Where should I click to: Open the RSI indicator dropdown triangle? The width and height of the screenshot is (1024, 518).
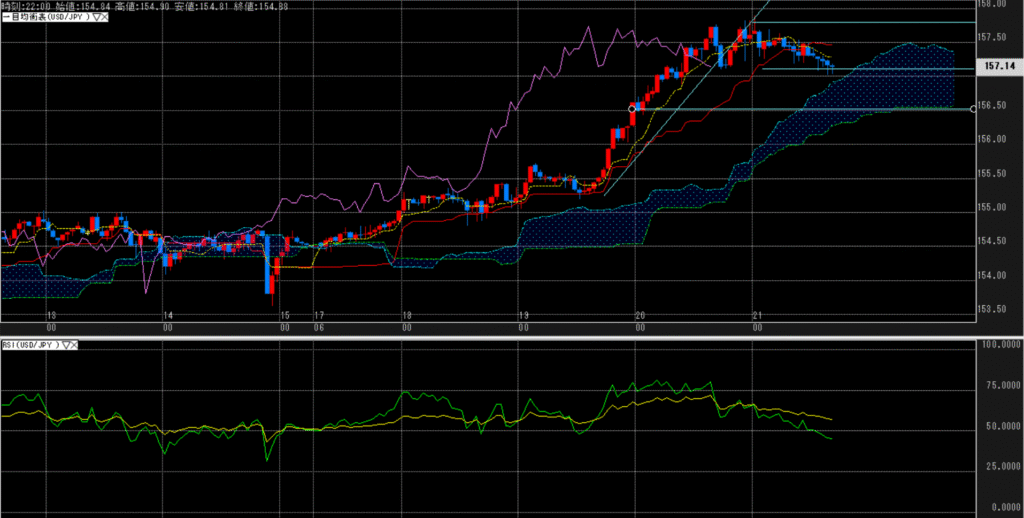[x=67, y=344]
